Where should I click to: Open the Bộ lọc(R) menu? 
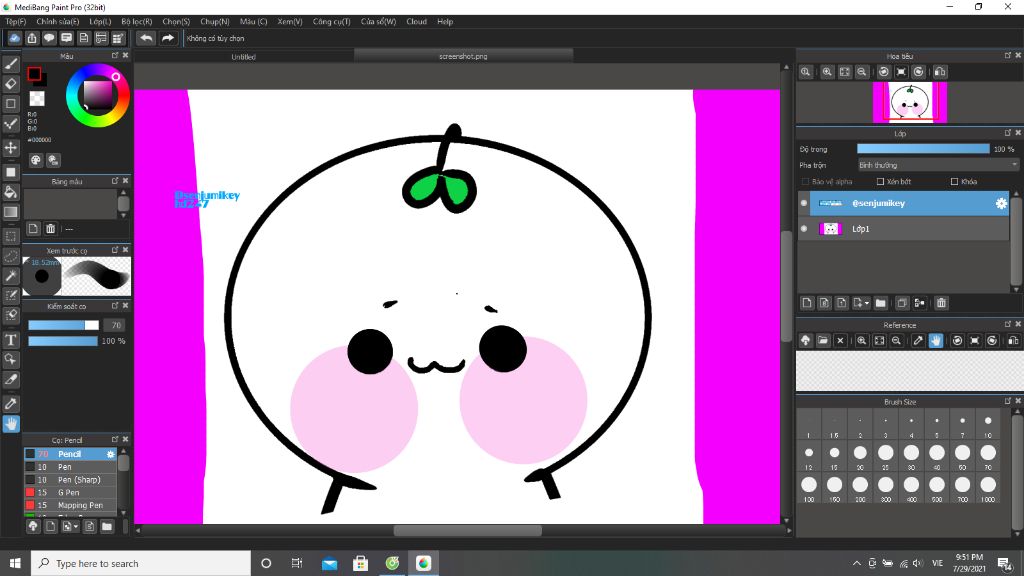pyautogui.click(x=137, y=21)
